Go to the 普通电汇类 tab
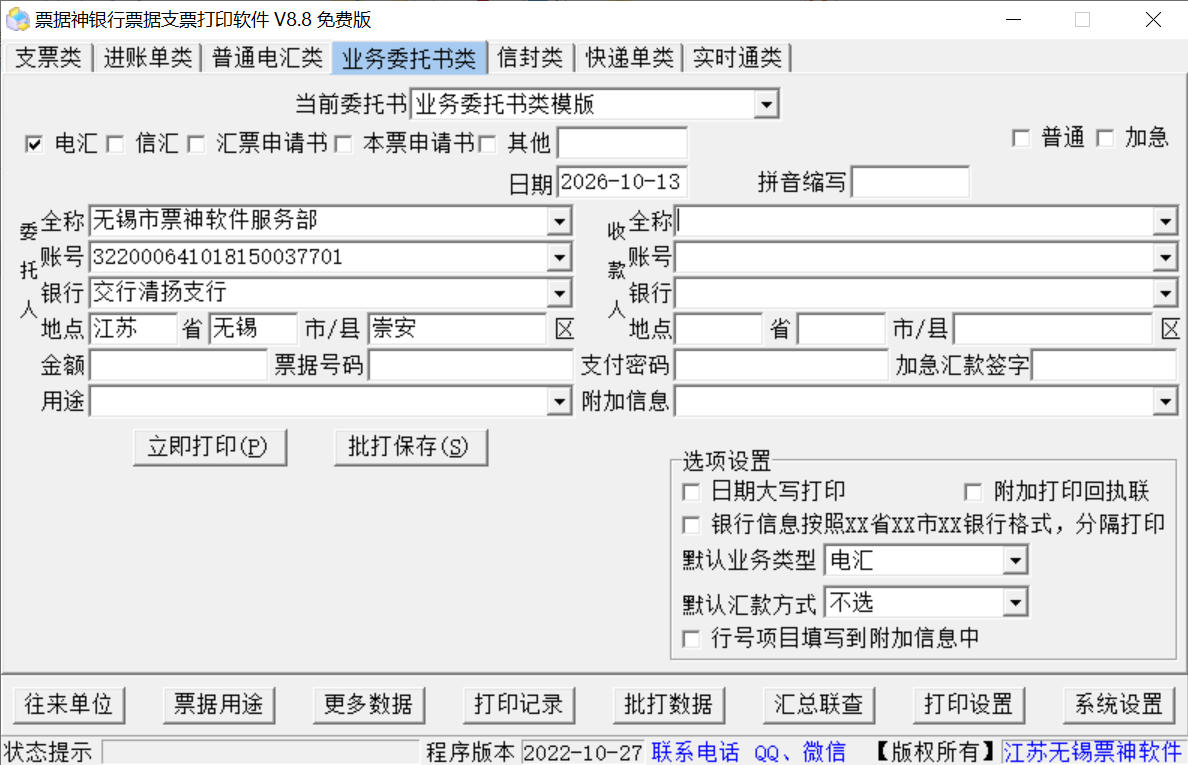Screen dimensions: 1188x765 click(267, 58)
